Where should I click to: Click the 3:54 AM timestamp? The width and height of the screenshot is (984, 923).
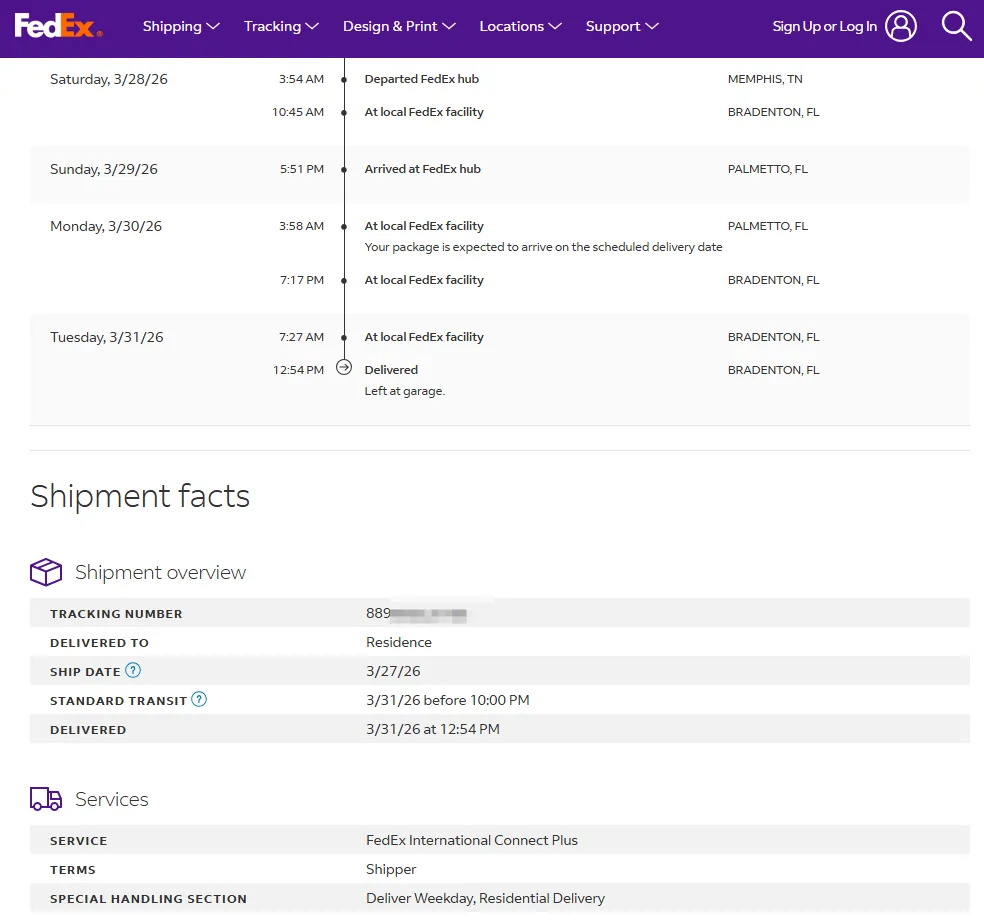point(301,79)
